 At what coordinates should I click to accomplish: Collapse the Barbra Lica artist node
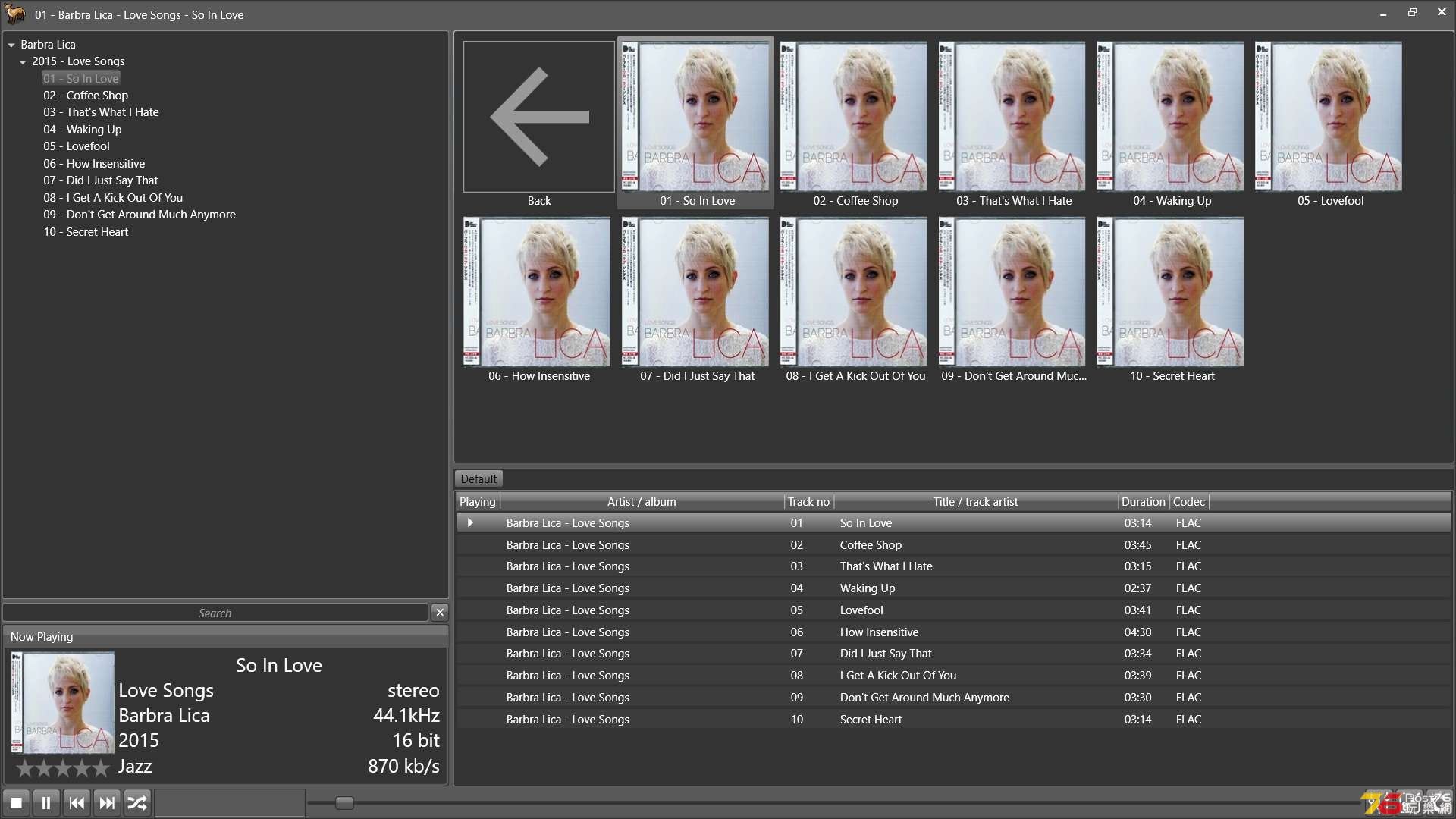click(11, 45)
